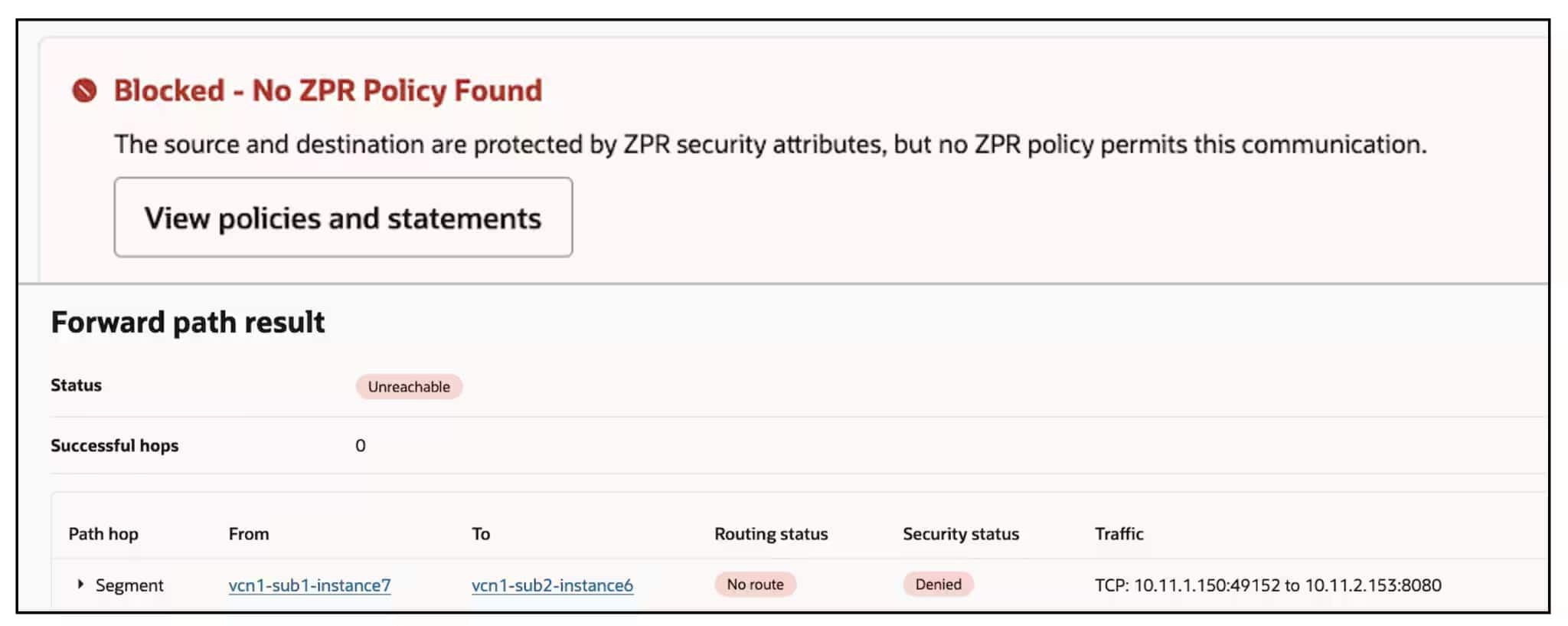
Task: Click the Path hop column header
Action: 103,534
